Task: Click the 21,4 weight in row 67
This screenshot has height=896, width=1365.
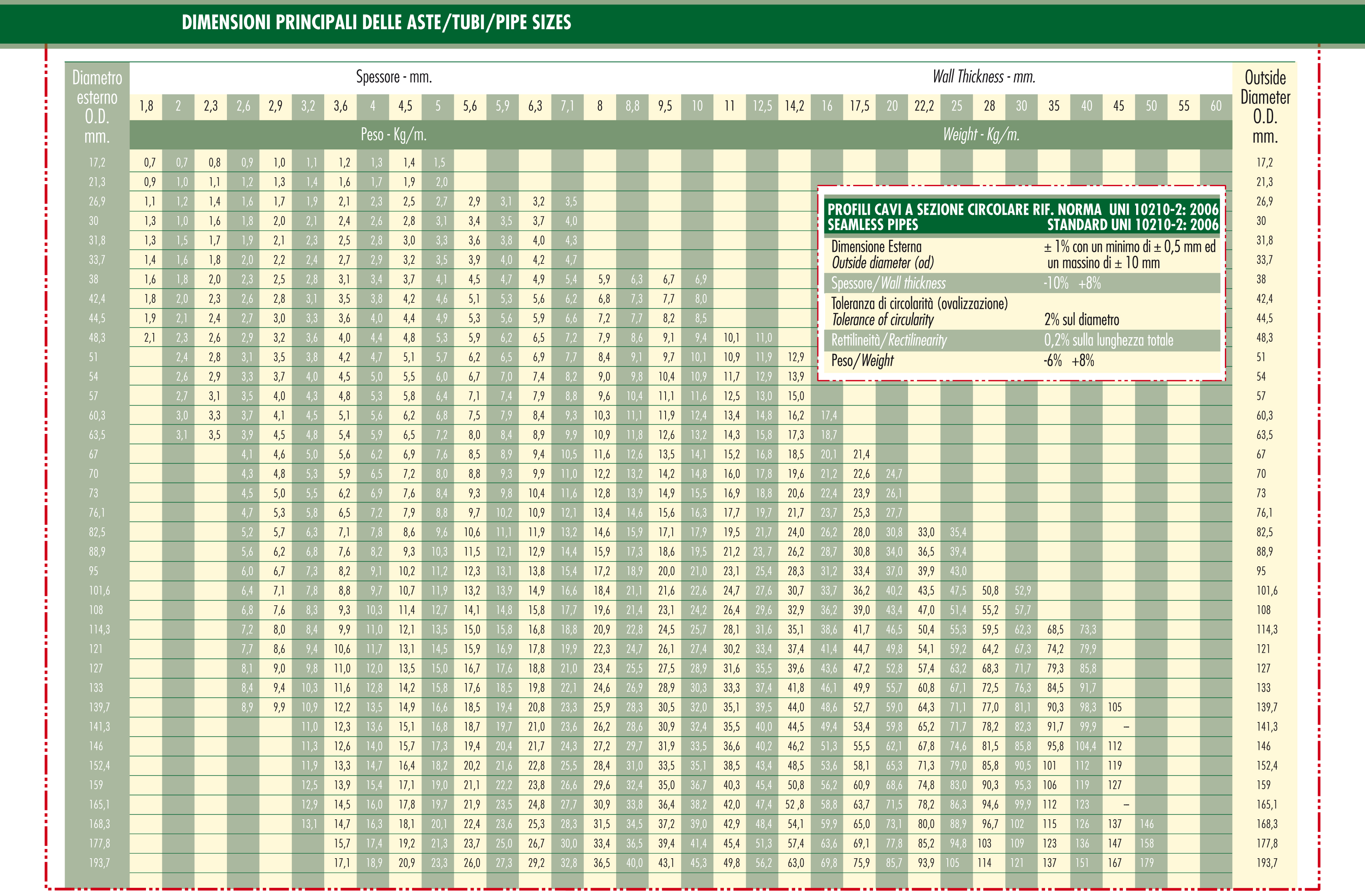Action: coord(861,454)
